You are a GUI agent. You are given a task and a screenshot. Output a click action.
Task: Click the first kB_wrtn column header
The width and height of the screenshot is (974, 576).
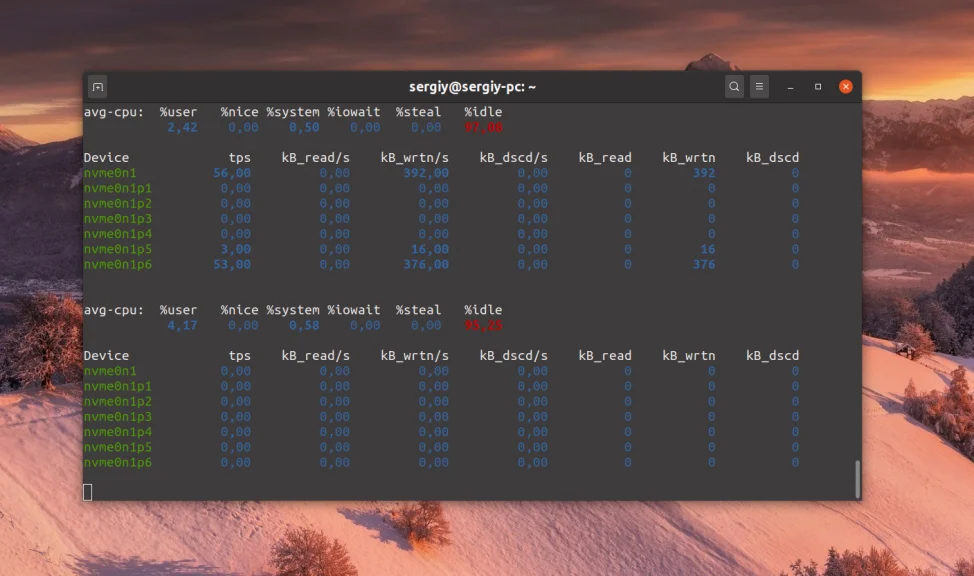pyautogui.click(x=689, y=158)
